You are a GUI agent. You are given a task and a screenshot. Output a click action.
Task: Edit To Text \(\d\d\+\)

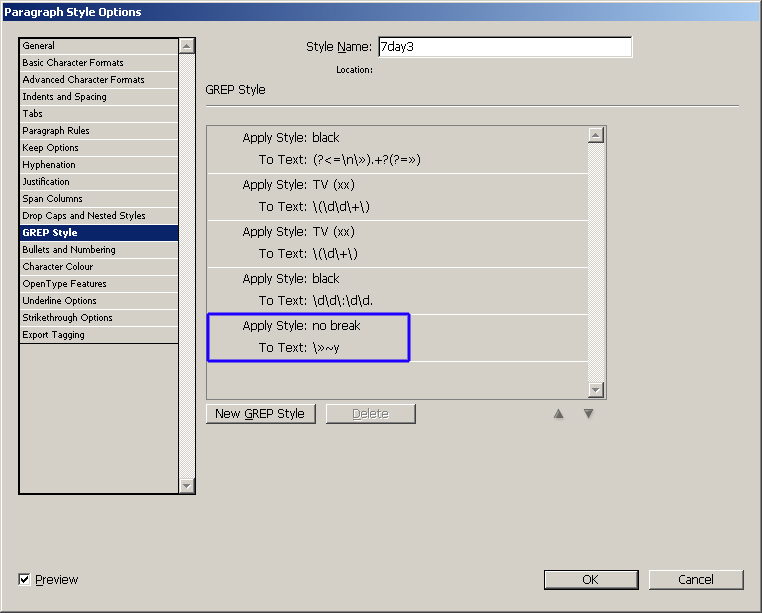coord(341,207)
